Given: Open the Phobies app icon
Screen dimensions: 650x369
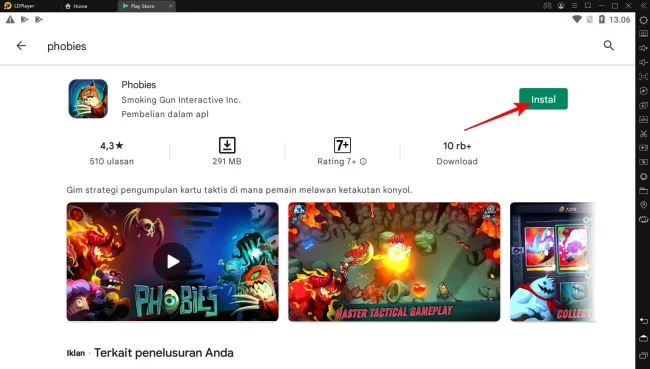Looking at the screenshot, I should click(88, 99).
